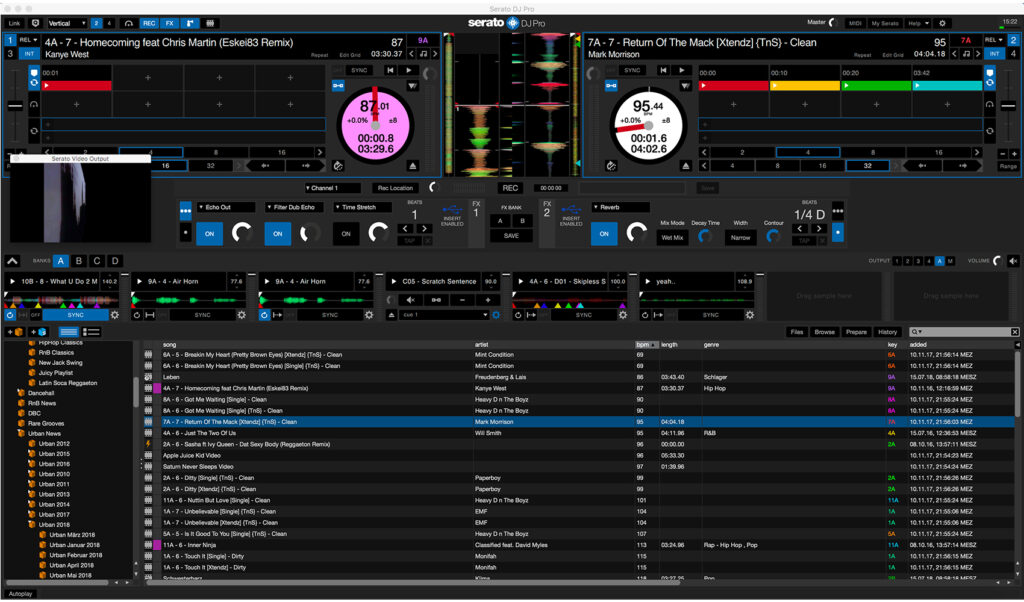The image size is (1024, 602).
Task: Toggle FX 2 multi-effect mode dots
Action: point(838,211)
